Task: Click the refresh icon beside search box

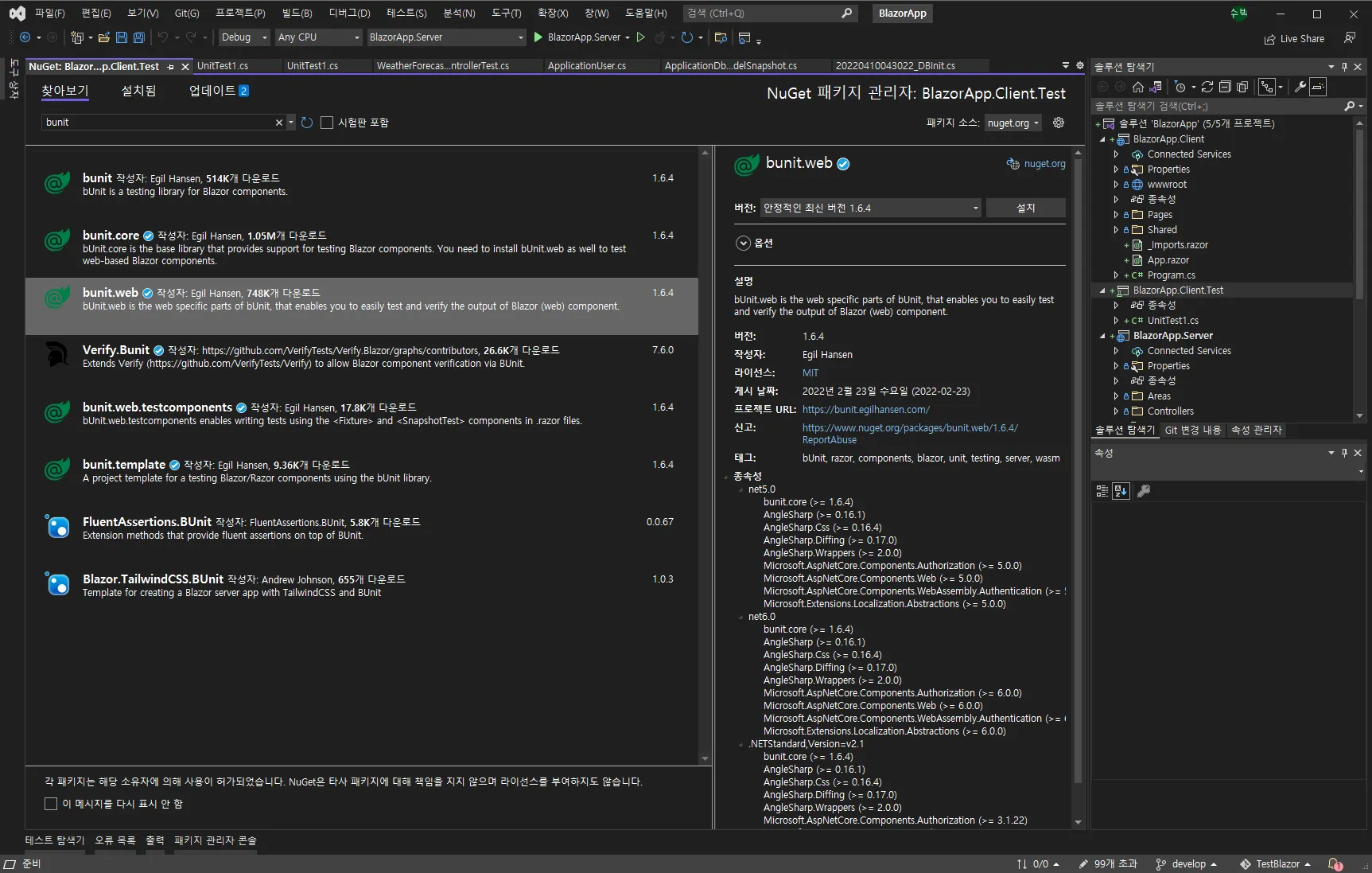Action: pos(307,123)
